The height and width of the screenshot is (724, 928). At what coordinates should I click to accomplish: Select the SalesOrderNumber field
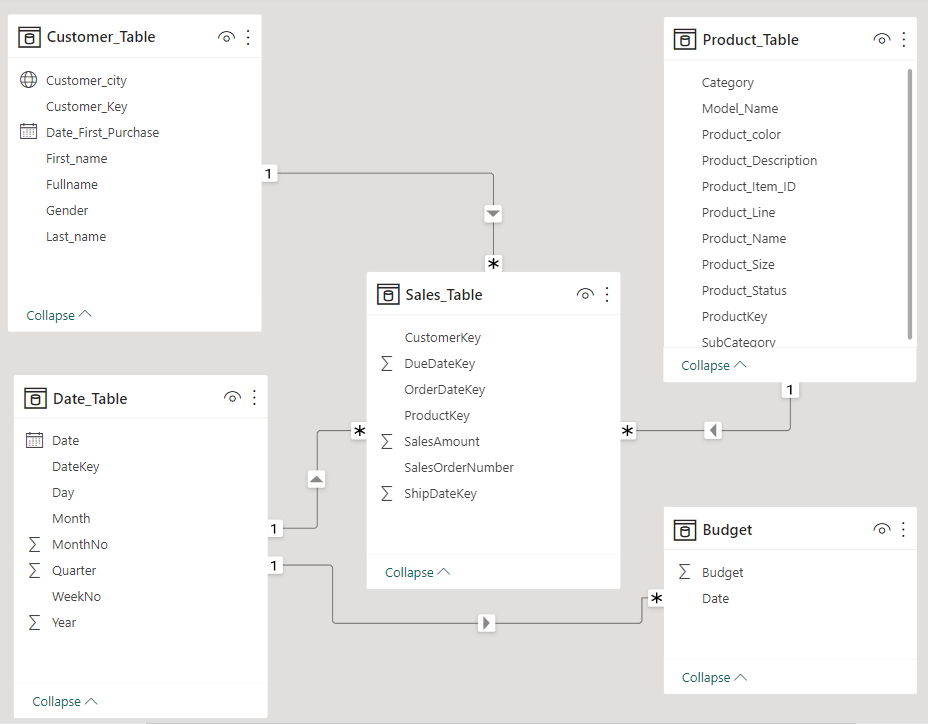click(x=459, y=468)
